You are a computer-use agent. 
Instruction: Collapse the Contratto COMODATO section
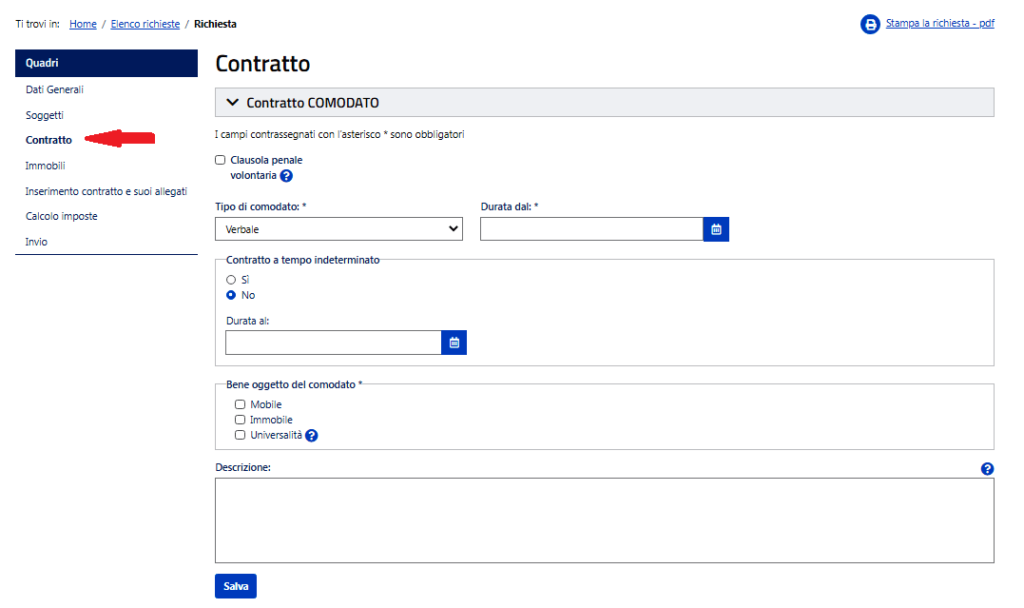(x=234, y=103)
